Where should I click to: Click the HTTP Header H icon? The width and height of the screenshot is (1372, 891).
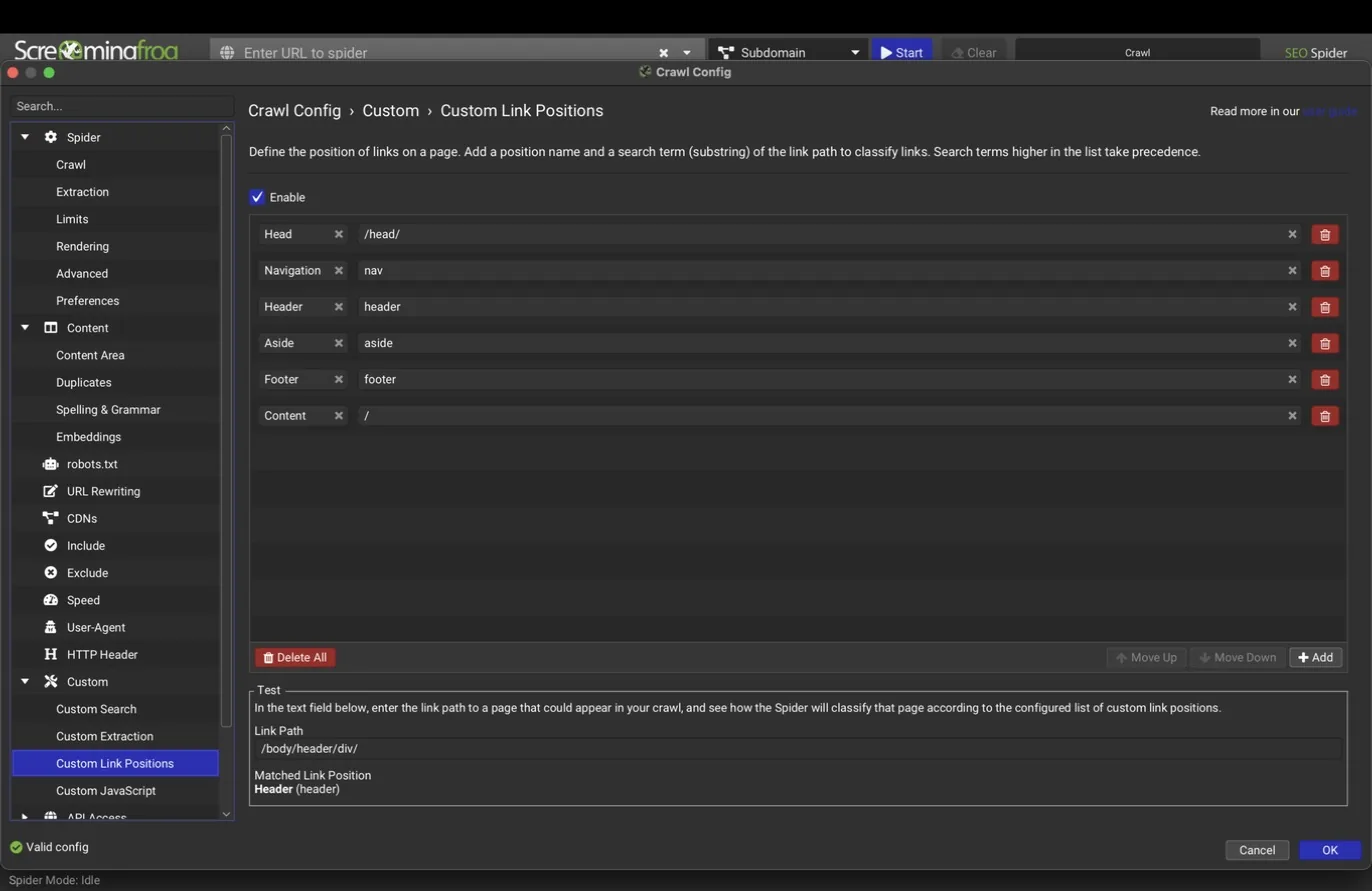[50, 654]
